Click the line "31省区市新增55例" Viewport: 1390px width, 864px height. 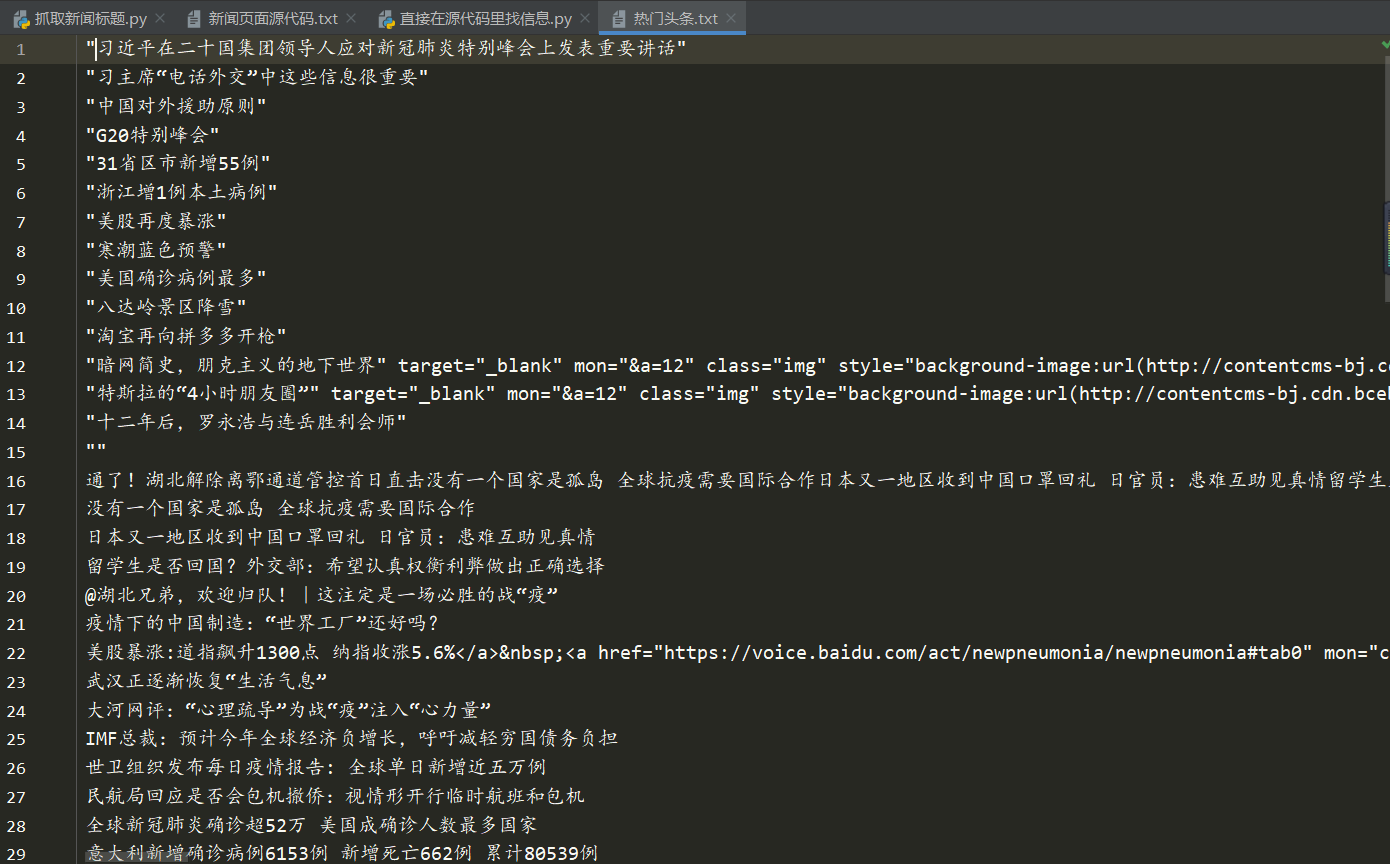pos(178,163)
